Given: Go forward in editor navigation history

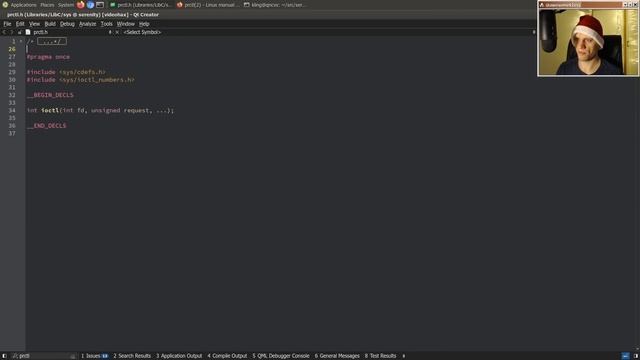Looking at the screenshot, I should tap(12, 32).
